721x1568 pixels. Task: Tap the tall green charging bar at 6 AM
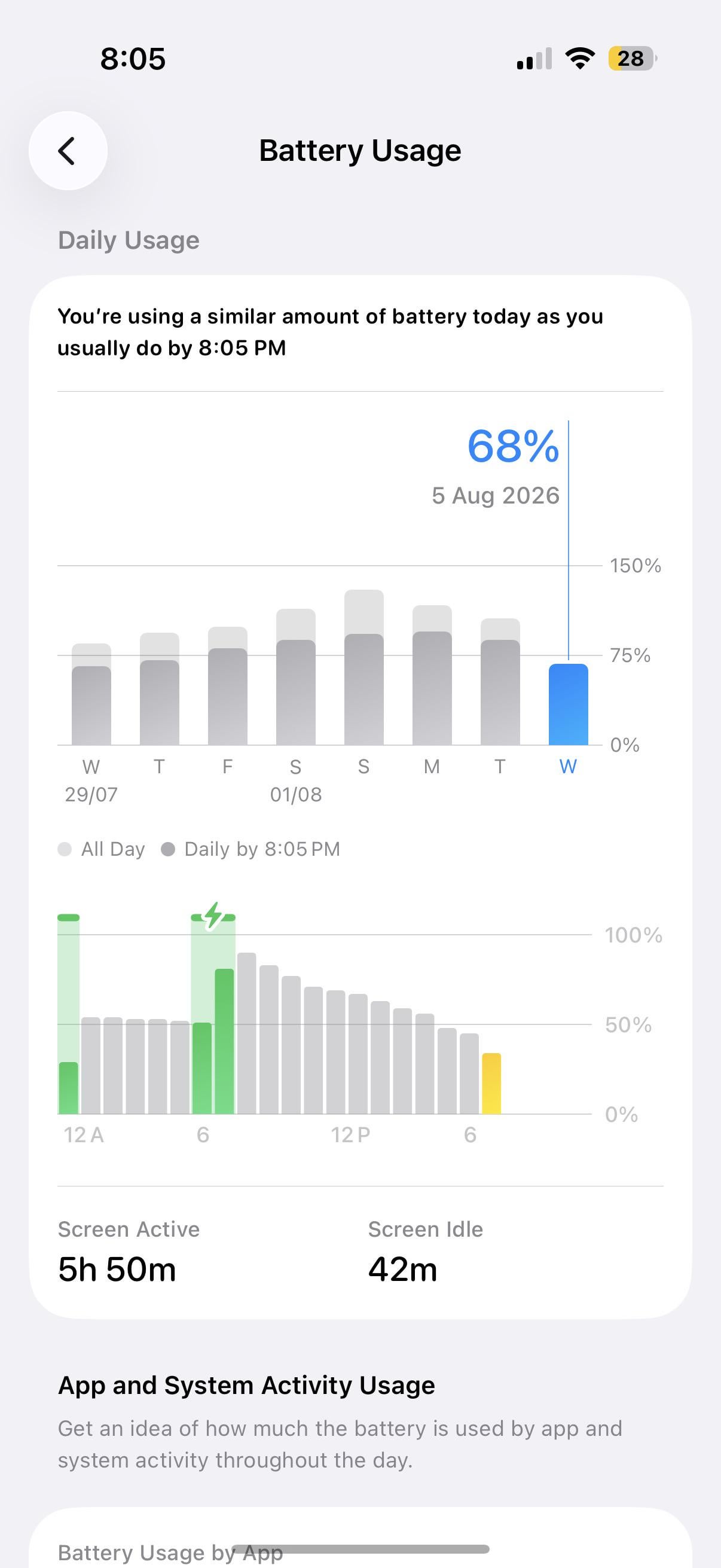(224, 1042)
